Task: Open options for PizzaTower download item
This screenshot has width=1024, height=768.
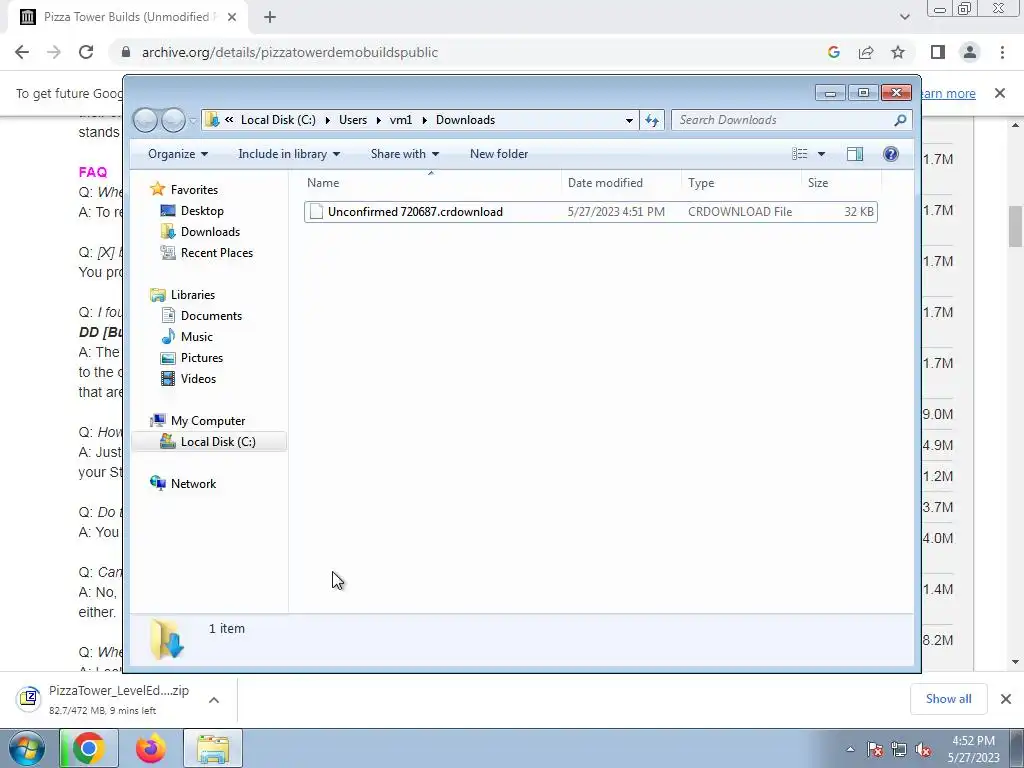Action: tap(214, 700)
